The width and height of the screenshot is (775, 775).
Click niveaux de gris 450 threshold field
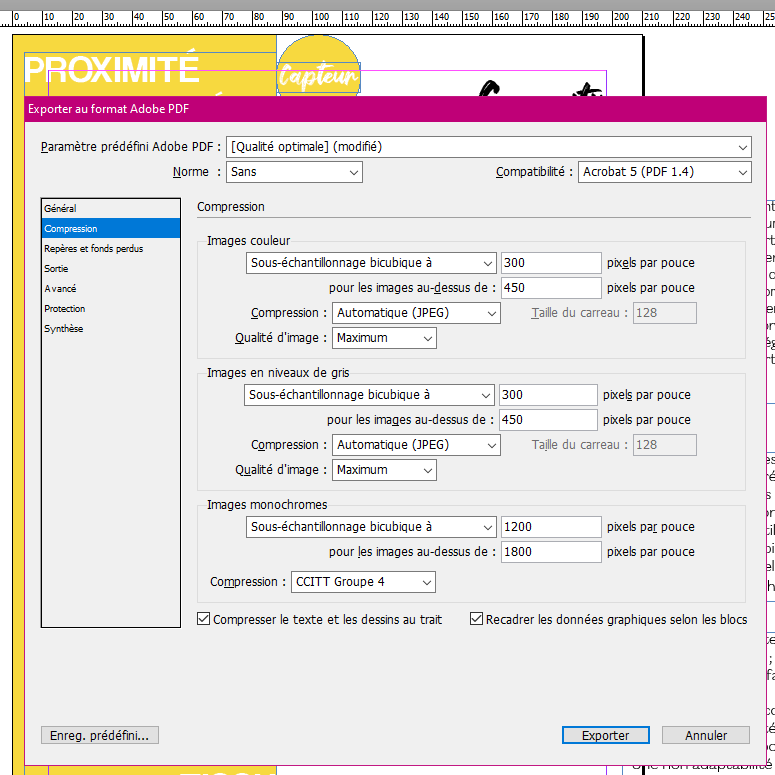click(548, 420)
